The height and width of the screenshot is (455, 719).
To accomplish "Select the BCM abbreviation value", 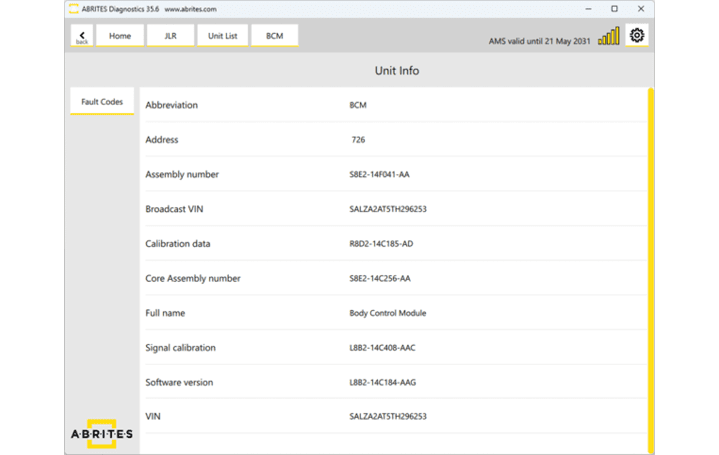I will [358, 105].
